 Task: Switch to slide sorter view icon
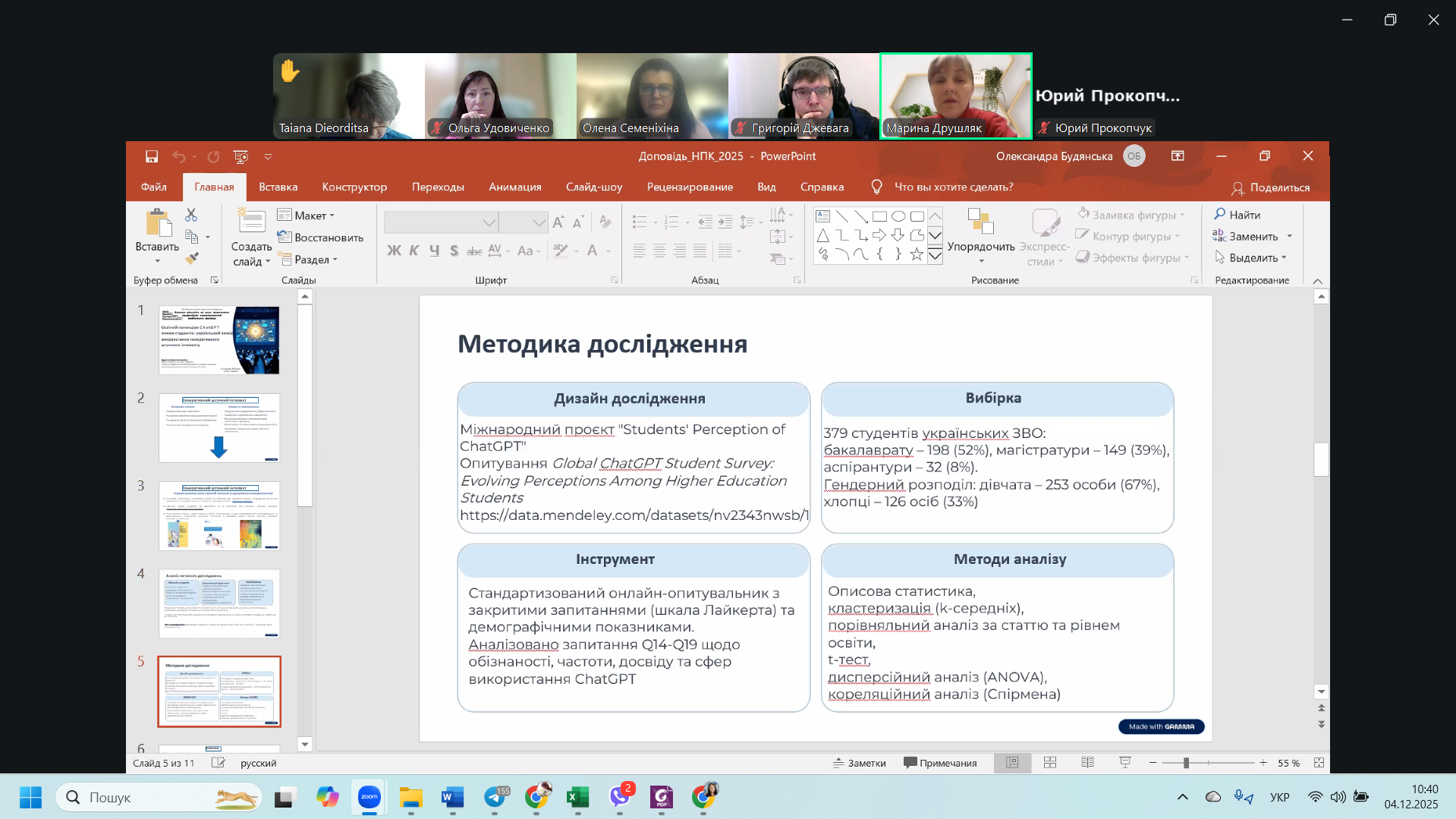pyautogui.click(x=1050, y=763)
